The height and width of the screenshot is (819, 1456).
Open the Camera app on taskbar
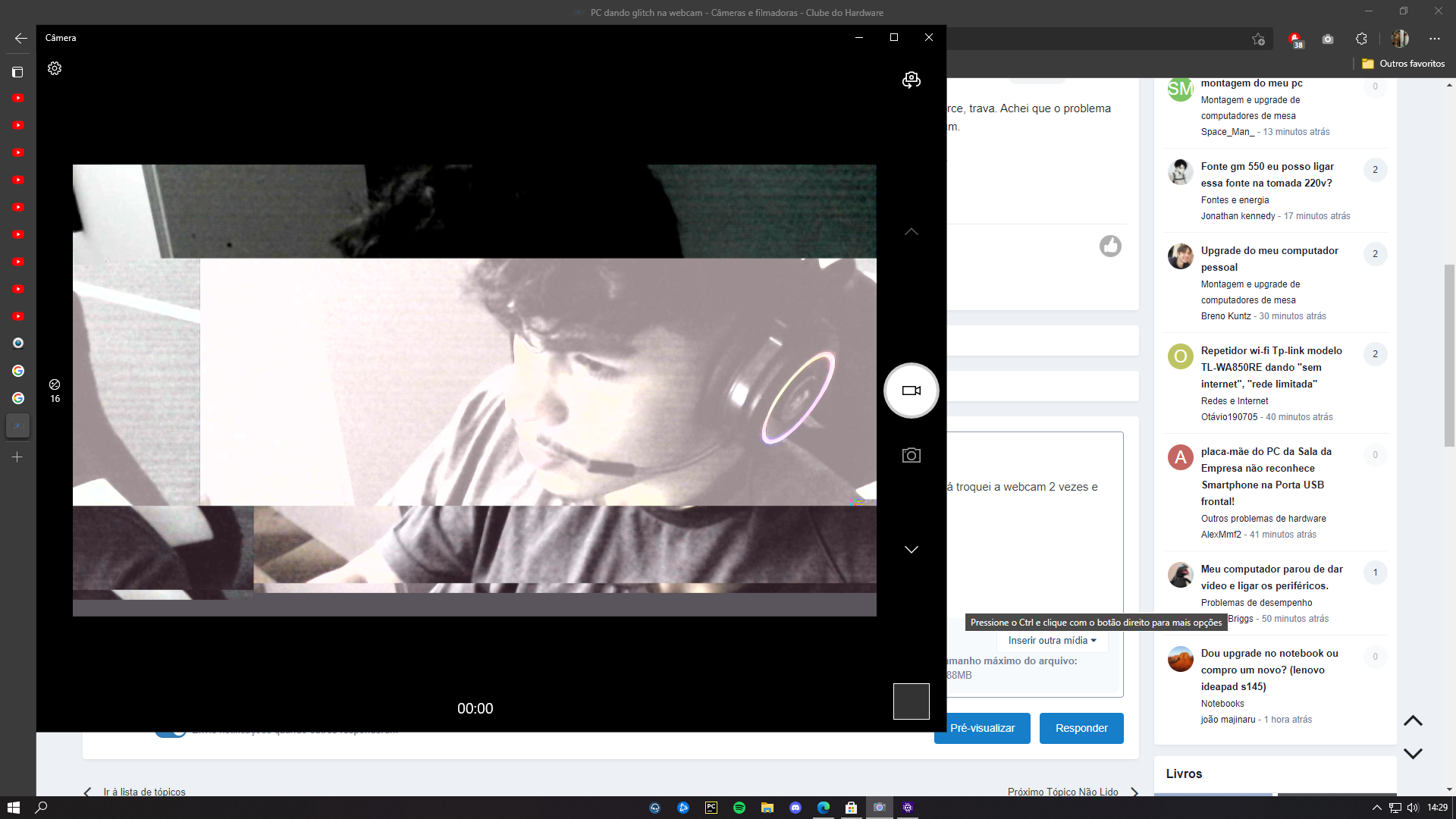coord(880,808)
